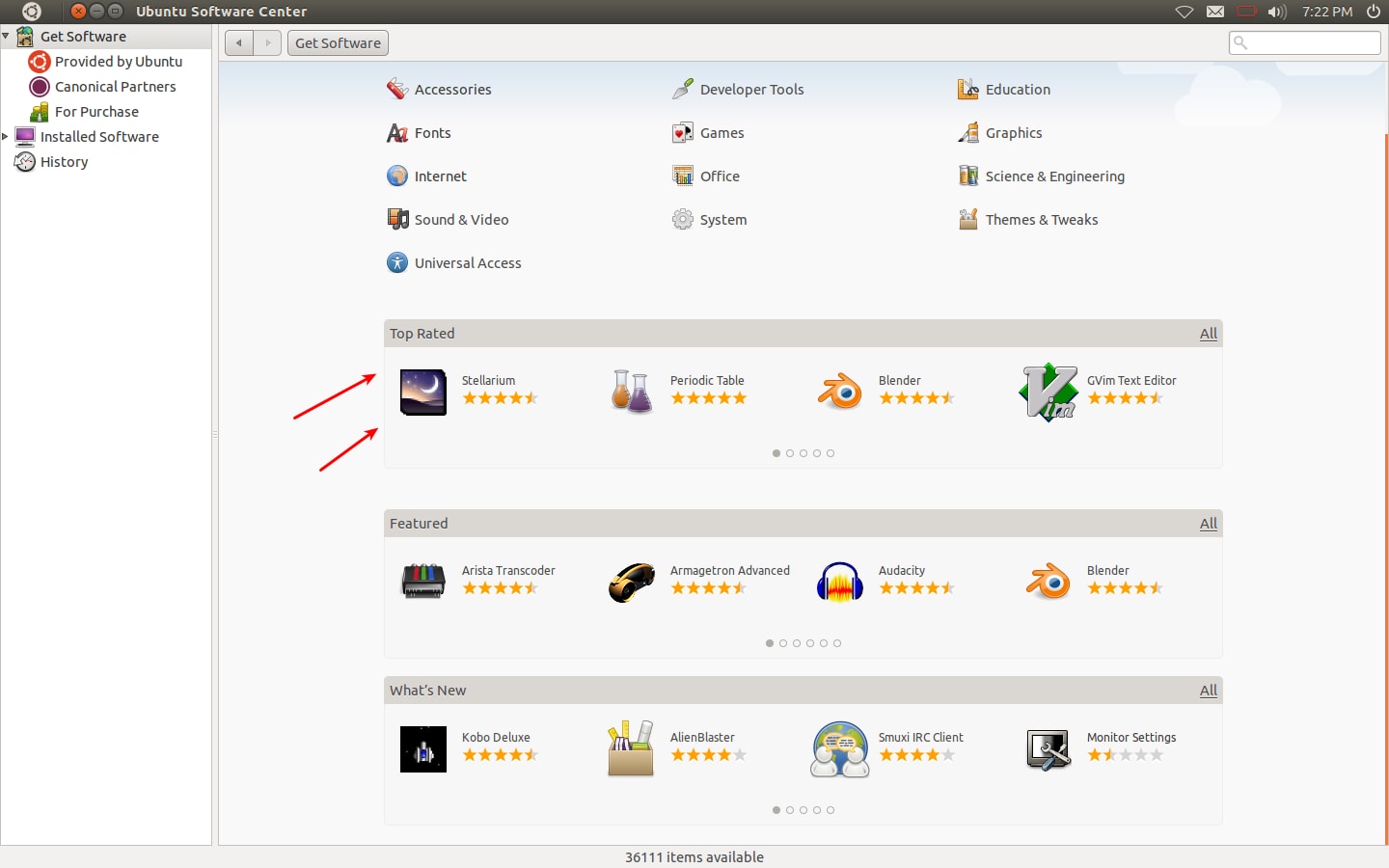The width and height of the screenshot is (1389, 868).
Task: Select last page dot in Top Rated
Action: (x=831, y=453)
